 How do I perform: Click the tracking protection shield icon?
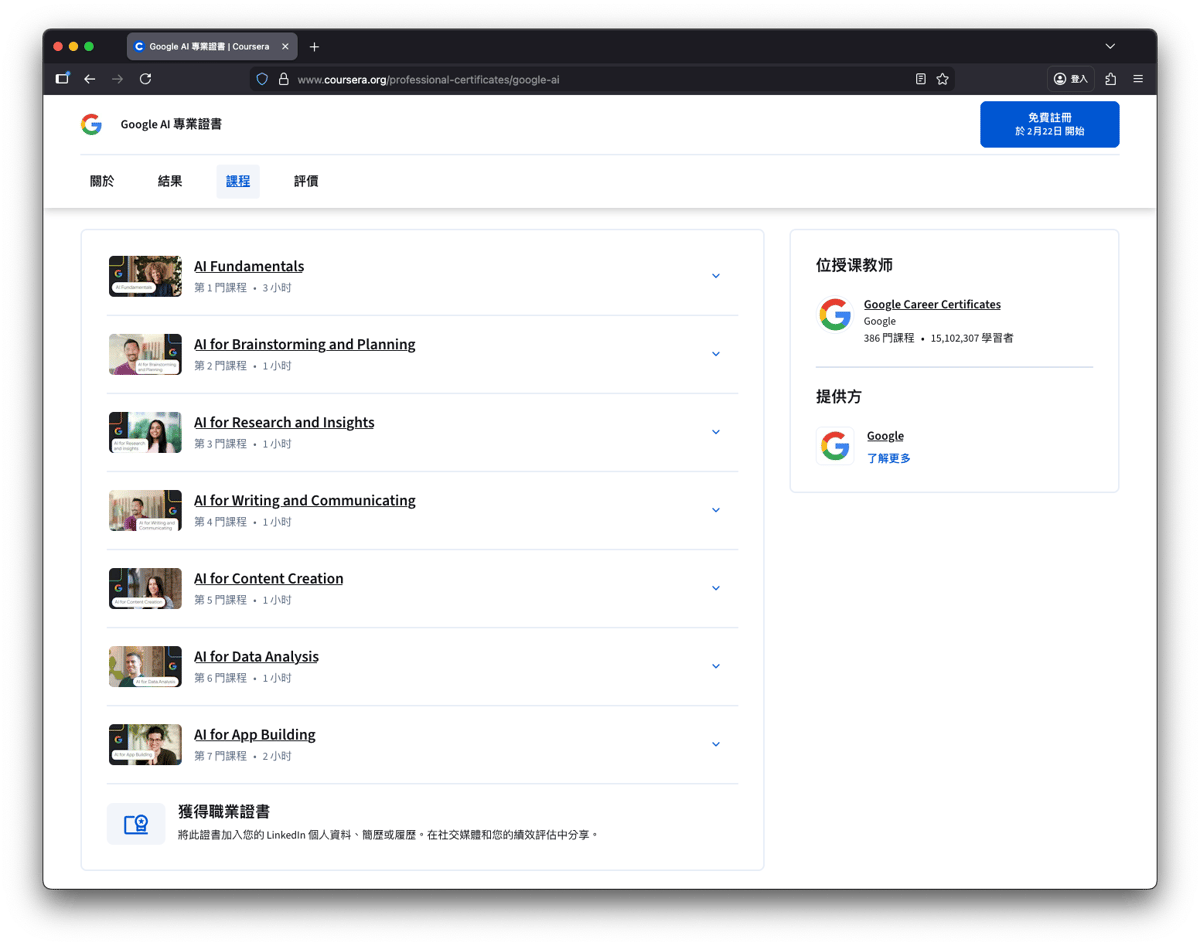262,79
